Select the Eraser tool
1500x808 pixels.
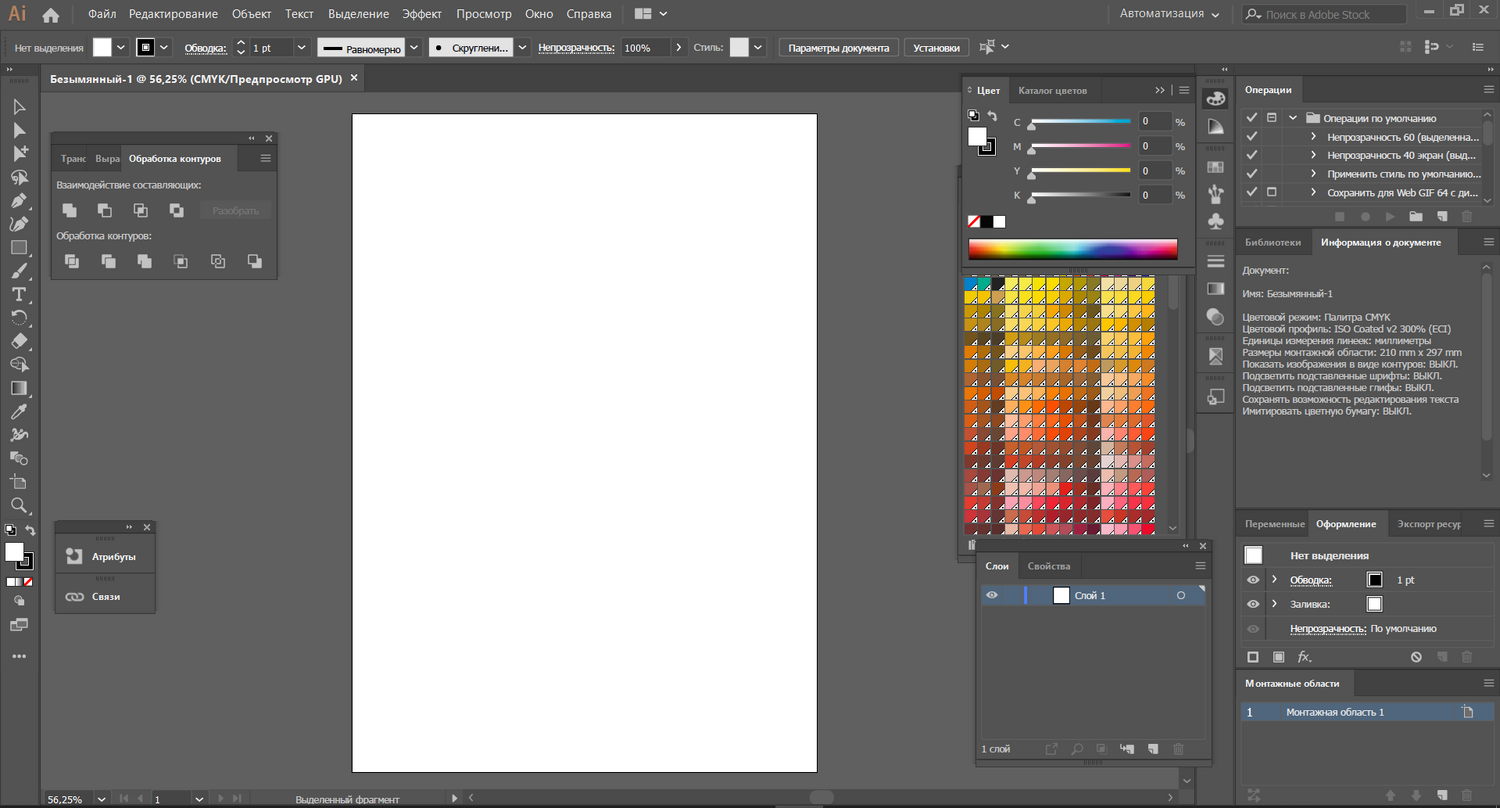19,341
